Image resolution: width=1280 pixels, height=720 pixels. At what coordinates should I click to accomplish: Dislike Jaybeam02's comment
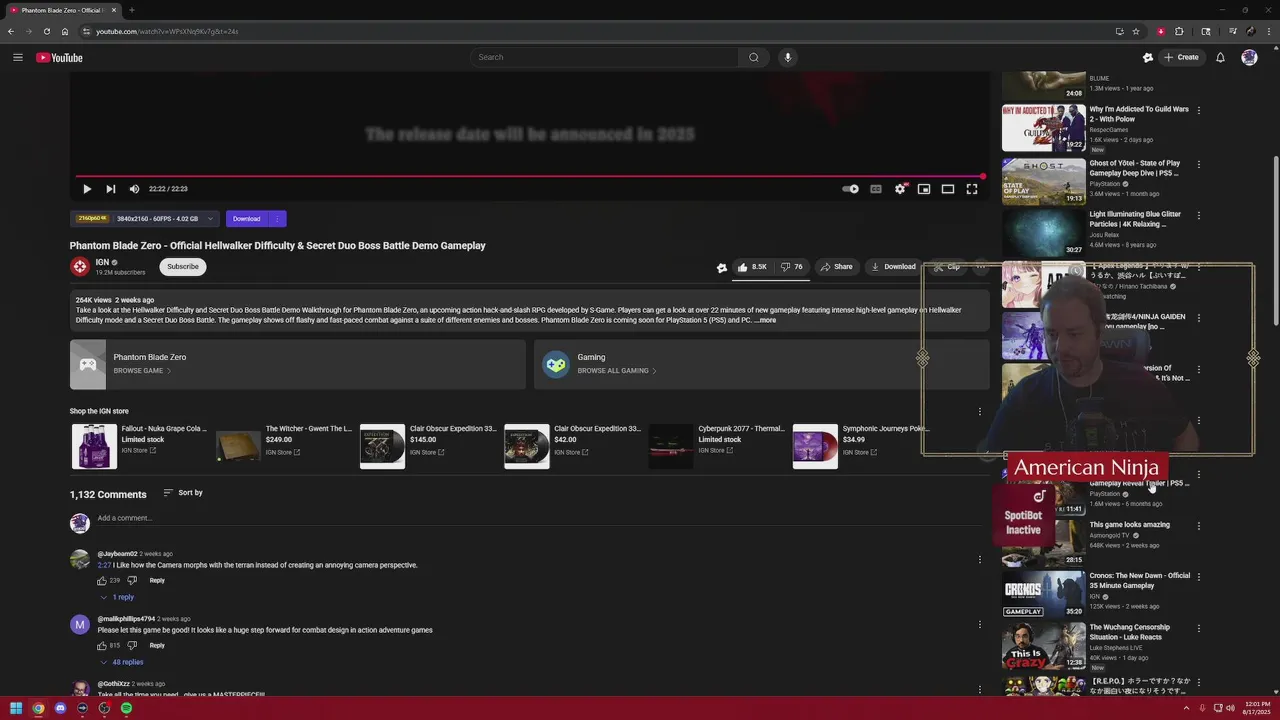132,581
